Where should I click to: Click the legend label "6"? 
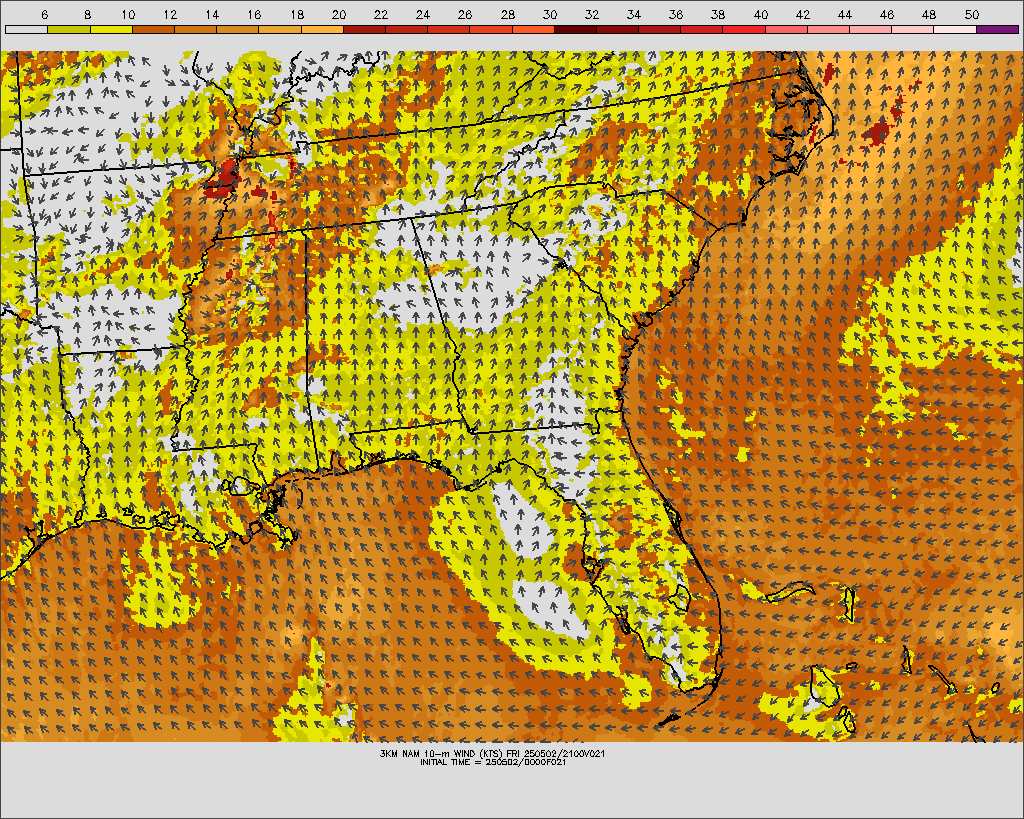44,14
